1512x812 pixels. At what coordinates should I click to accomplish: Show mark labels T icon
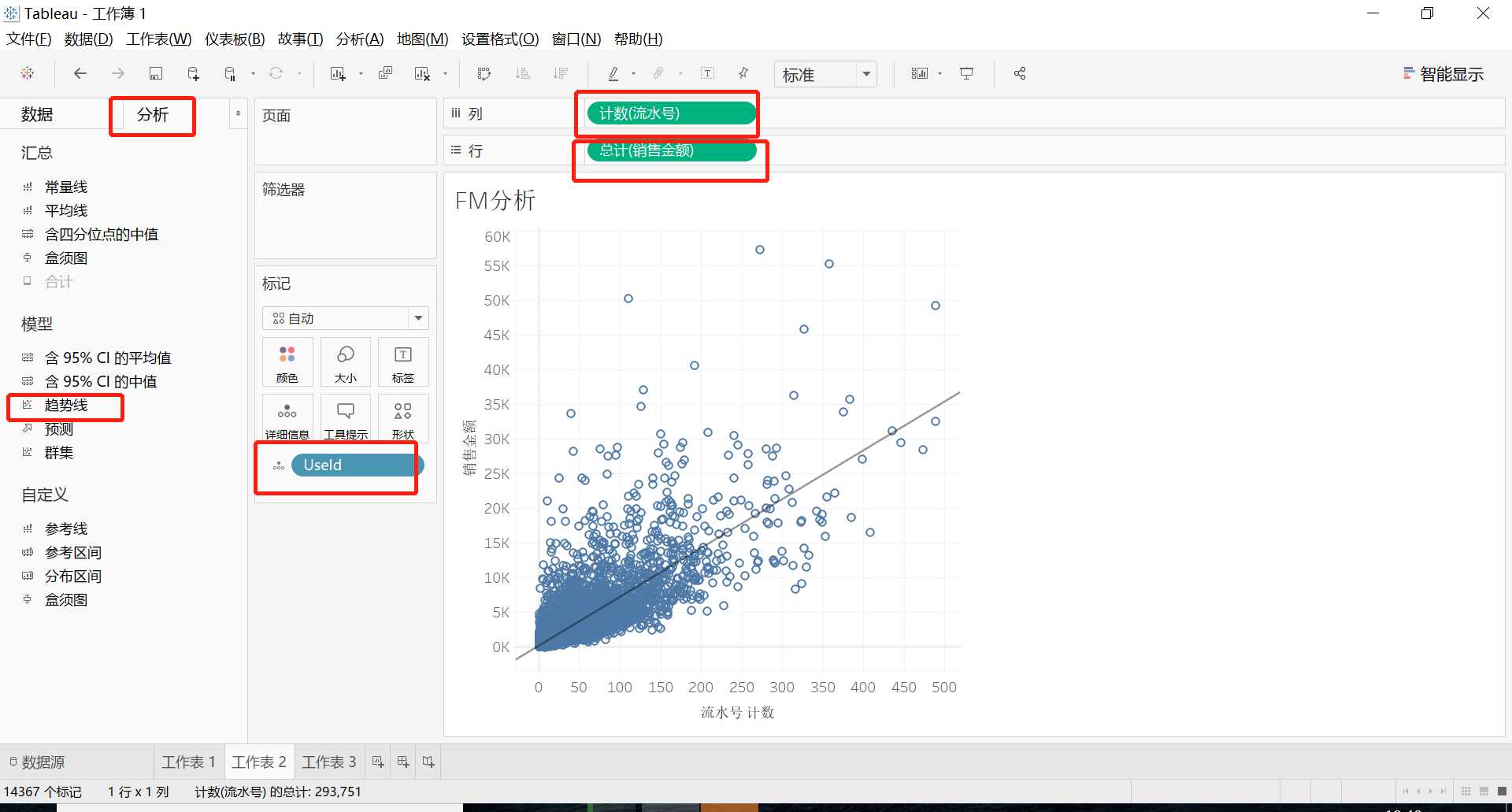click(708, 73)
